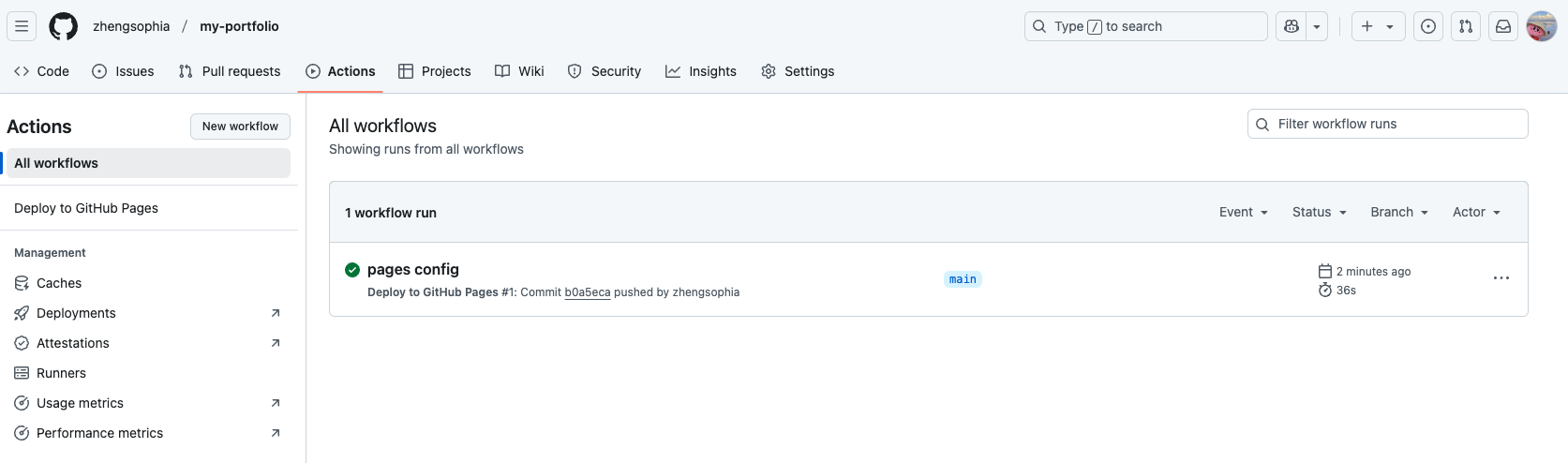This screenshot has height=463, width=1568.
Task: Open the b0a5eca commit link
Action: tap(588, 292)
